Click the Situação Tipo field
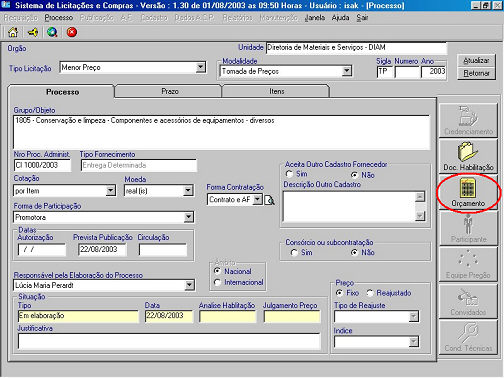Viewport: 504px width, 378px height. pos(78,316)
